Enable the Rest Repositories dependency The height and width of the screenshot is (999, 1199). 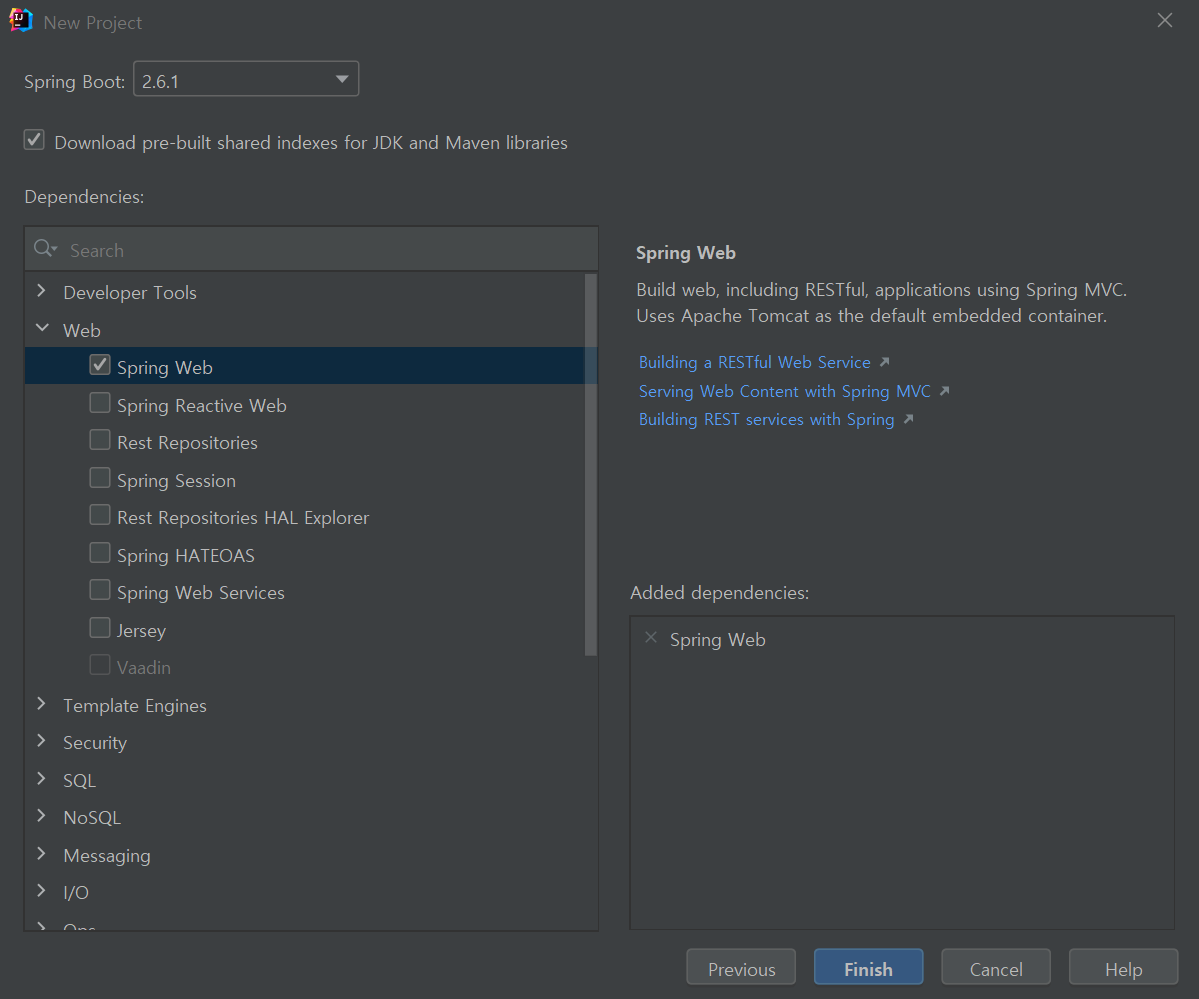pos(100,440)
